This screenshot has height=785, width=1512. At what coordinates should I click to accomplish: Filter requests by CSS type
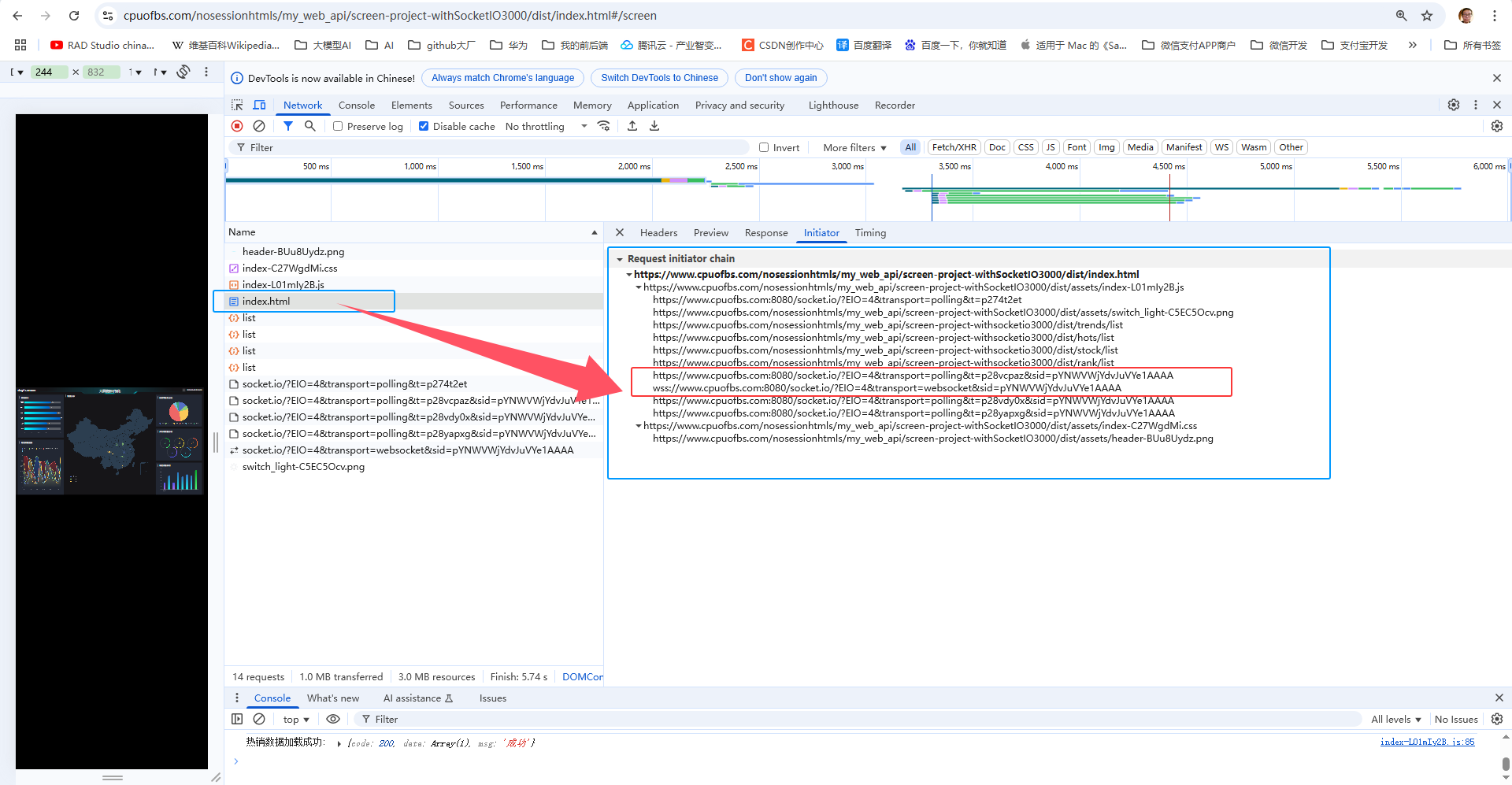pos(1025,147)
